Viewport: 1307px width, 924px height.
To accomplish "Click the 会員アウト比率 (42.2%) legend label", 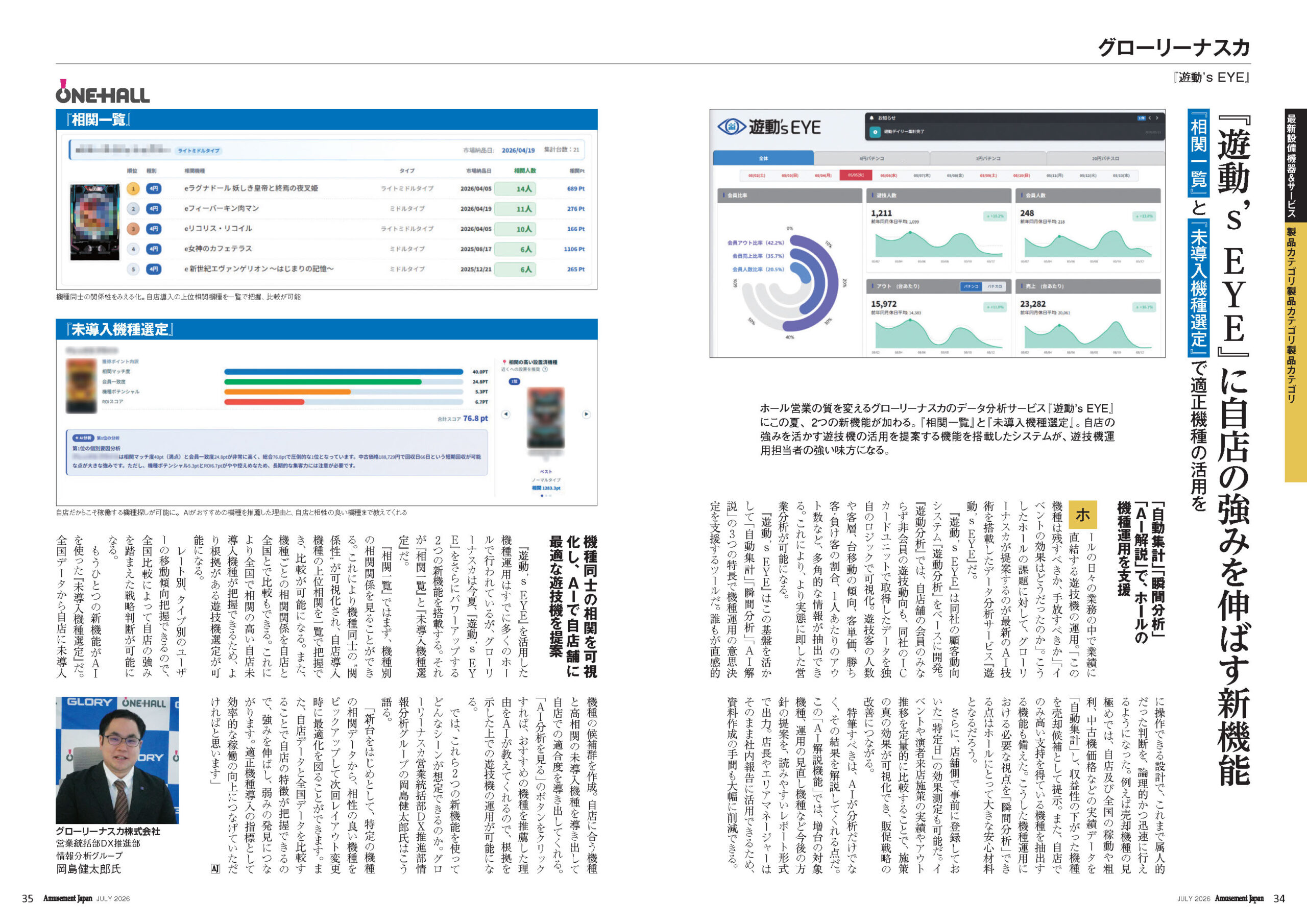I will coord(756,242).
